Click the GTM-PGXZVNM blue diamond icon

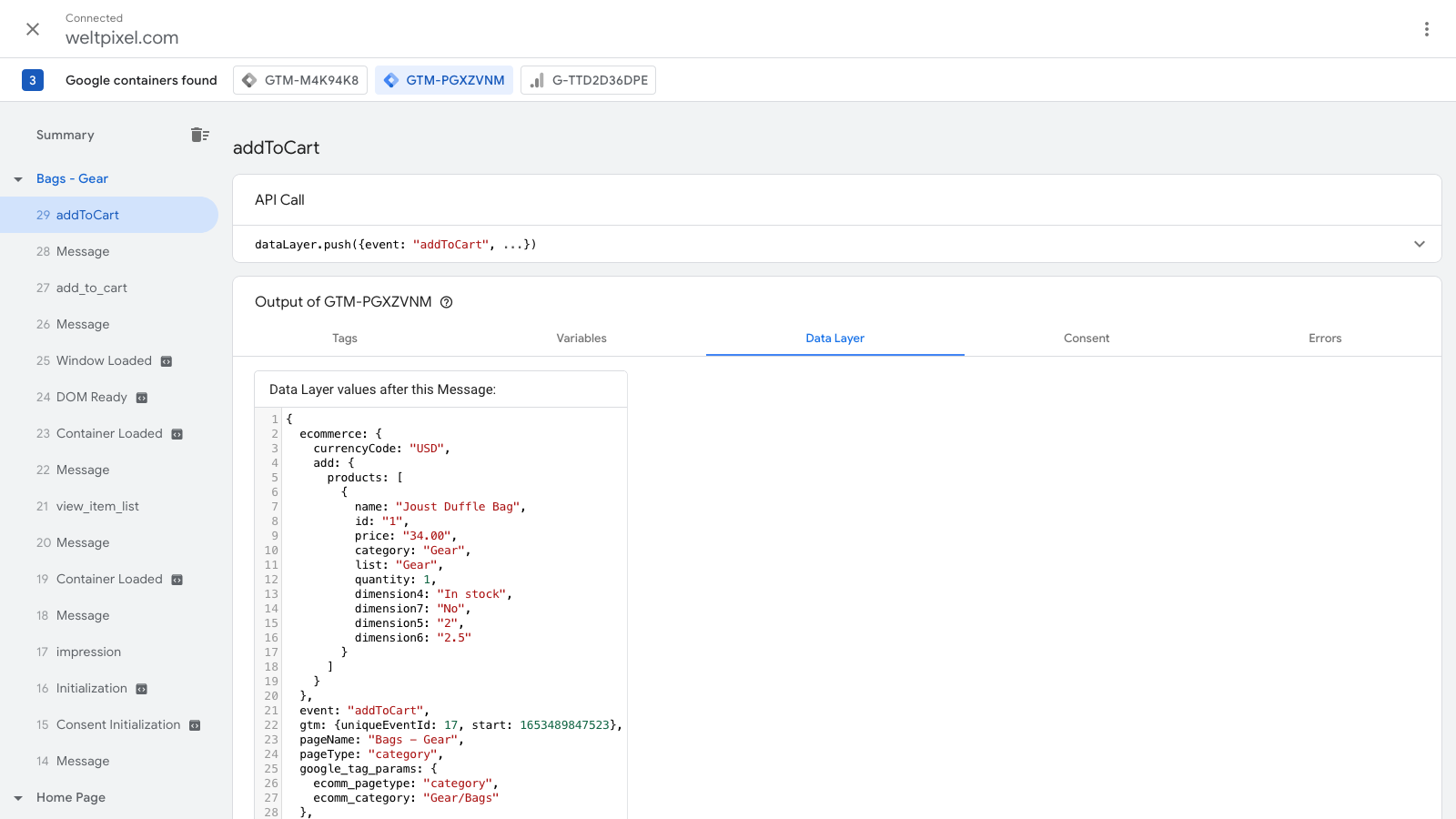tap(391, 80)
